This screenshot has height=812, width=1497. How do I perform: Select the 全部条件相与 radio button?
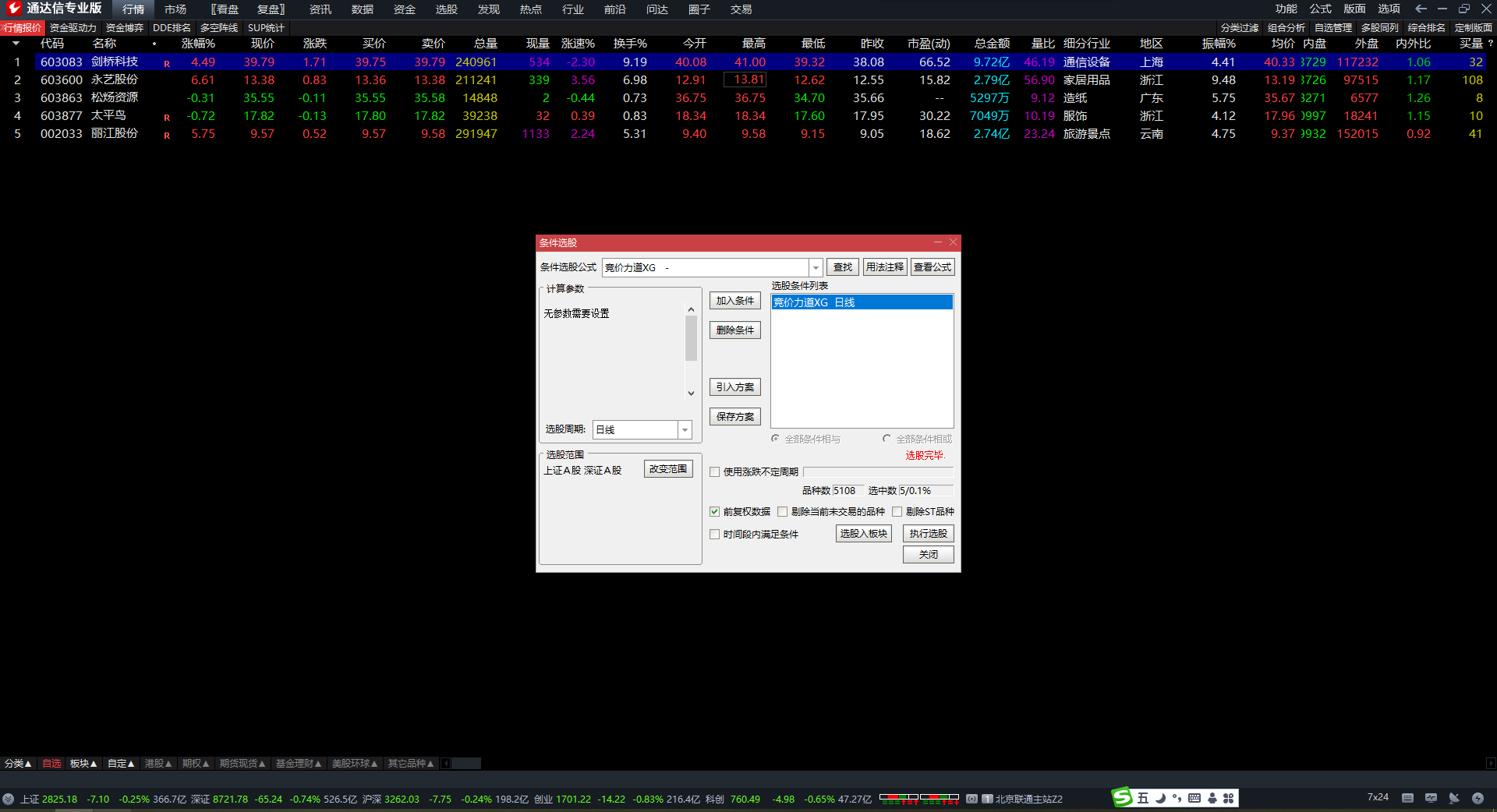[x=776, y=439]
